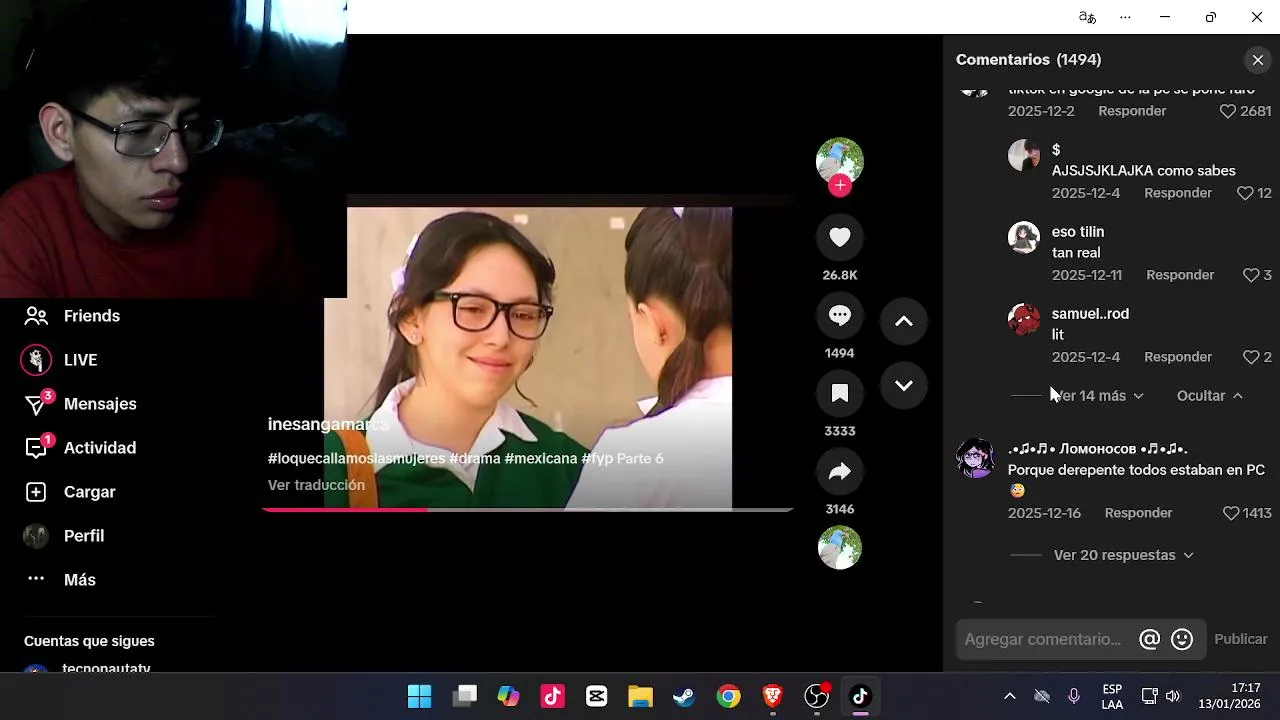This screenshot has width=1280, height=720.
Task: Open Cargar in the sidebar
Action: 70,492
